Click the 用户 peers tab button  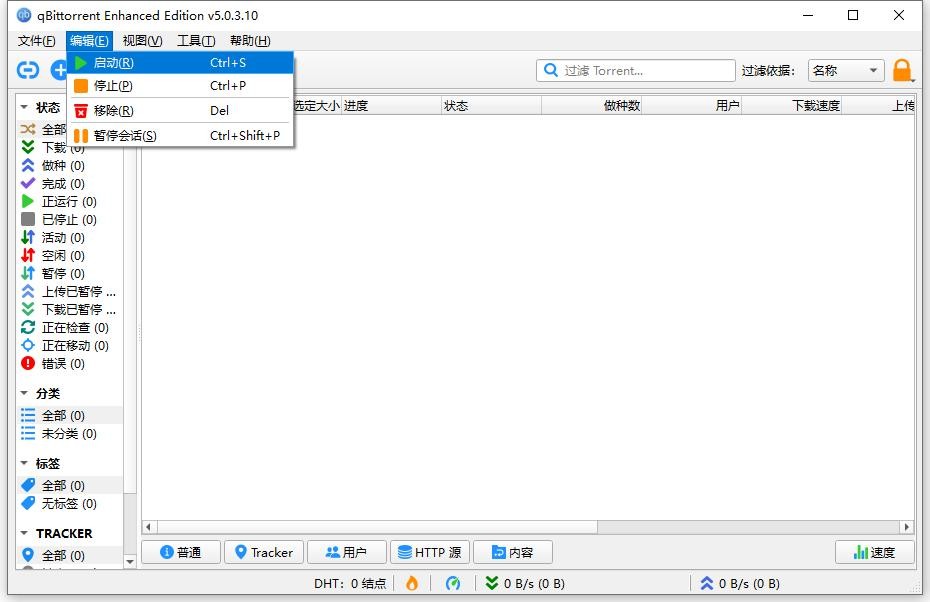(x=345, y=552)
